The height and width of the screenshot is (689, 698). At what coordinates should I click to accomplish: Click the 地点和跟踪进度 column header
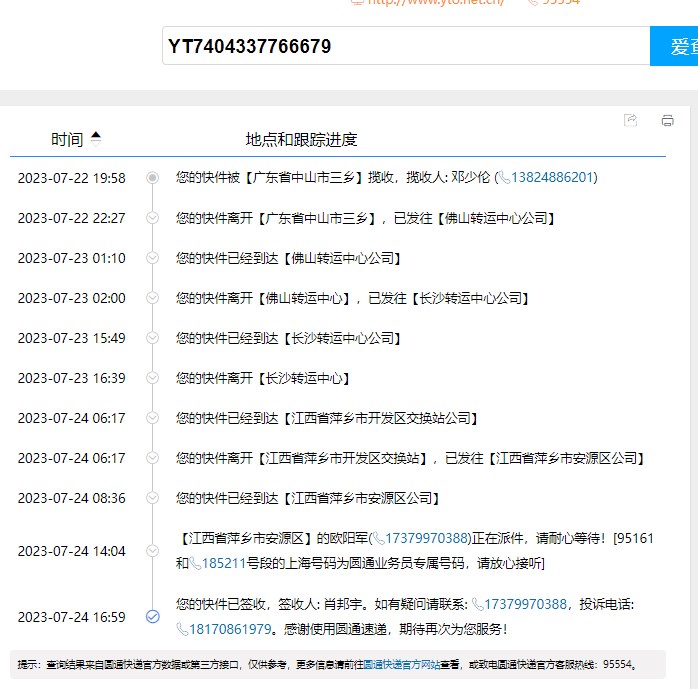click(301, 139)
